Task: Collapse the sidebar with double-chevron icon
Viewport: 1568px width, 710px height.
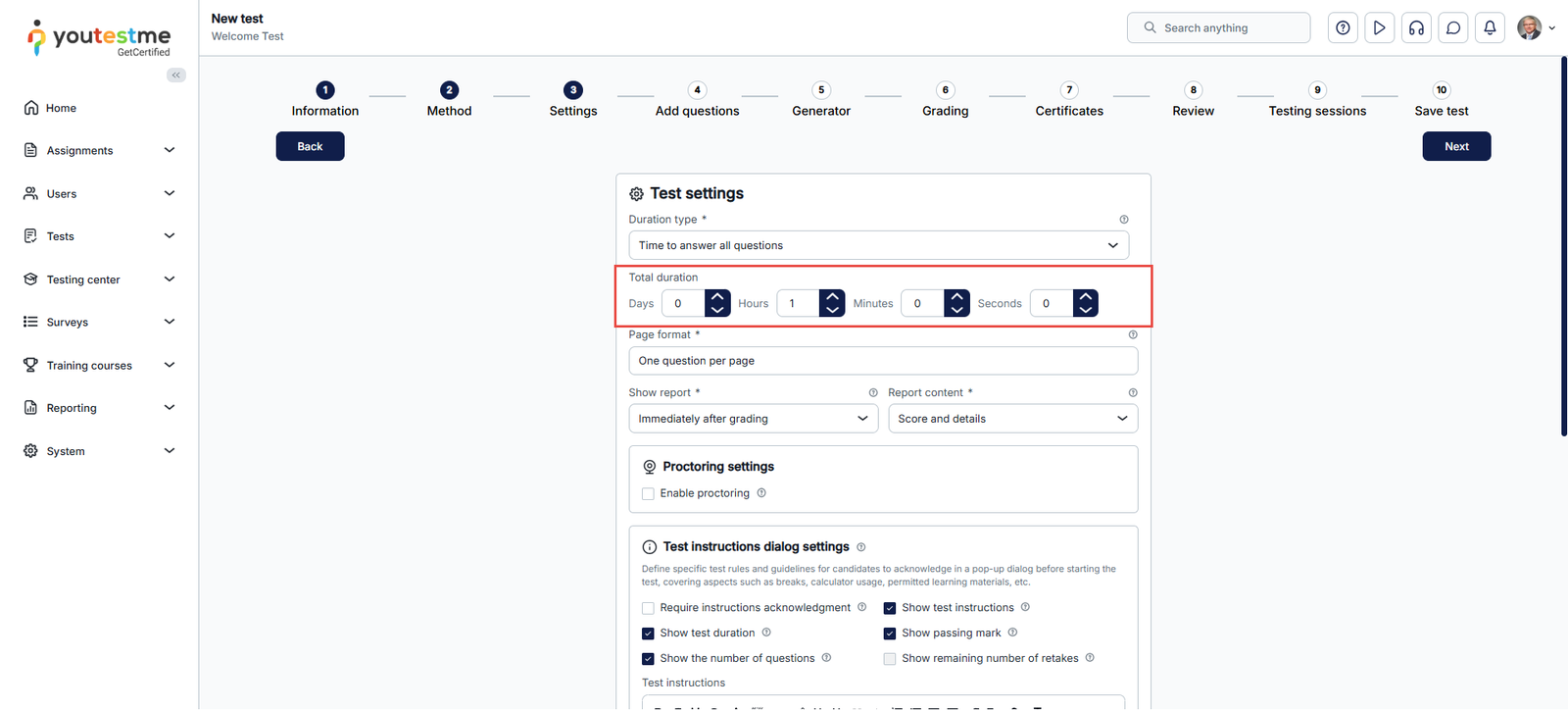Action: point(176,76)
